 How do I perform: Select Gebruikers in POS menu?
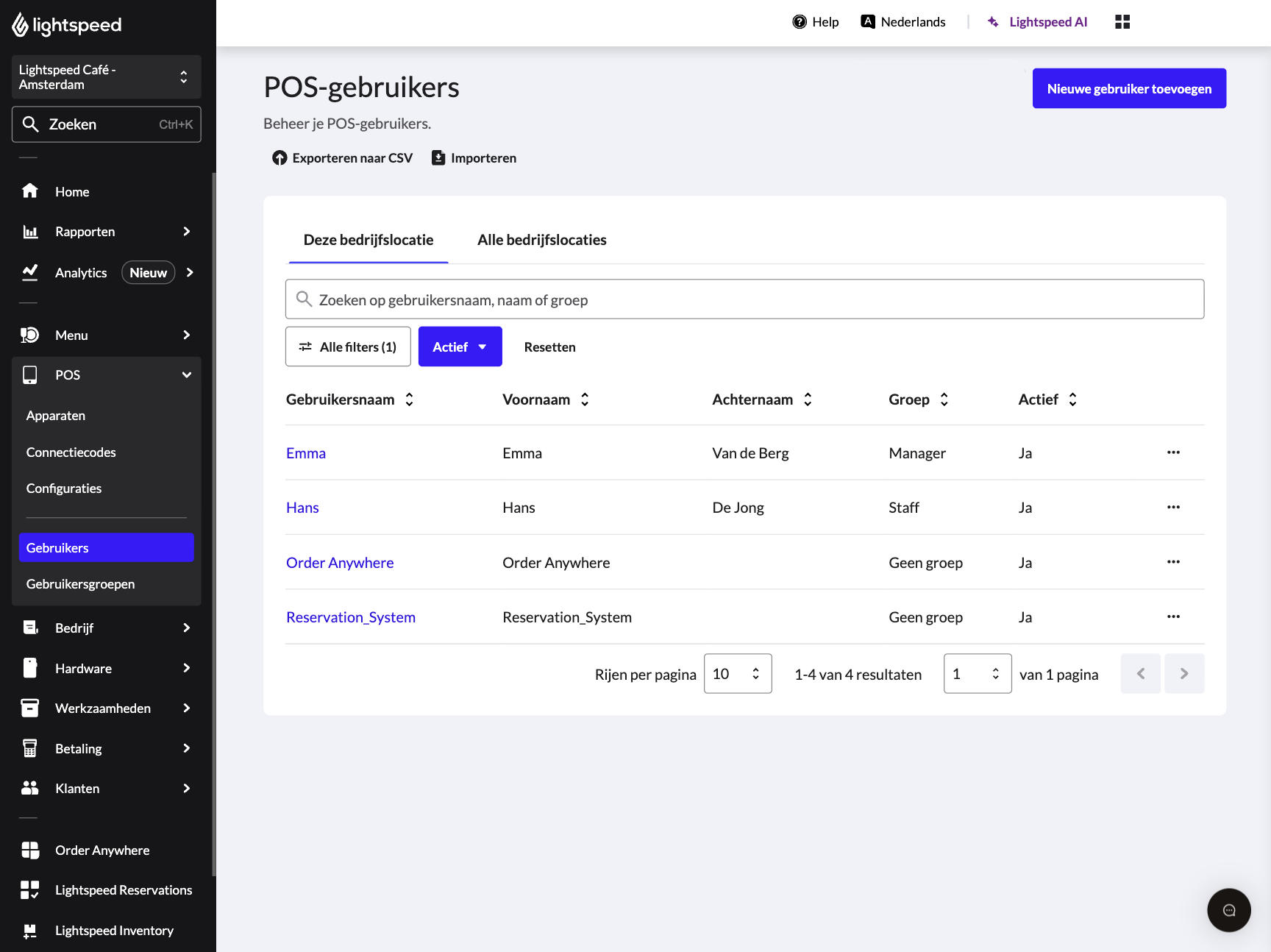107,547
